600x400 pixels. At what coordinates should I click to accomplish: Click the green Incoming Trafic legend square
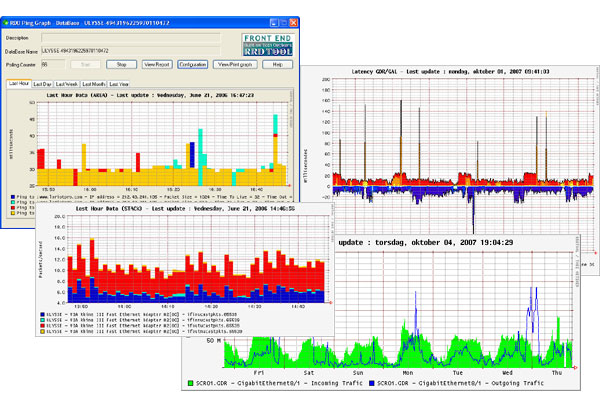point(190,382)
